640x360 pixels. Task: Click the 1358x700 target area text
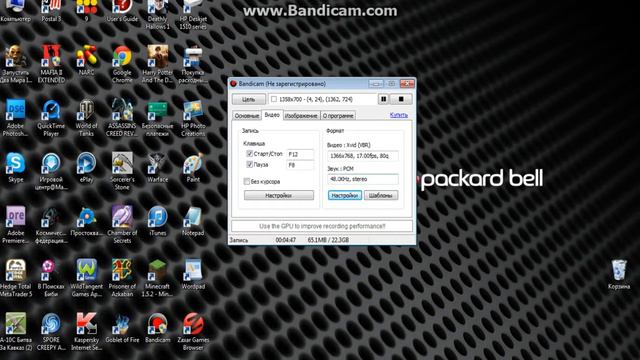point(316,99)
